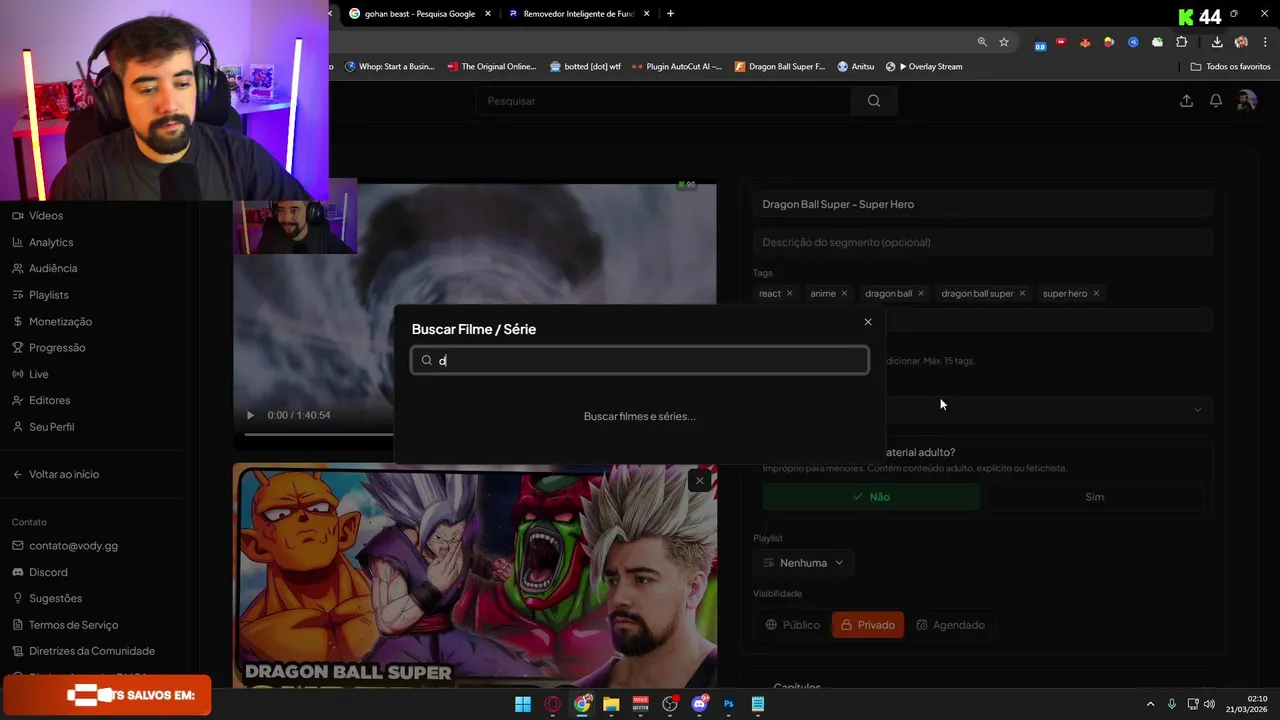Set visibility to Agendado
The height and width of the screenshot is (720, 1280).
(x=951, y=625)
